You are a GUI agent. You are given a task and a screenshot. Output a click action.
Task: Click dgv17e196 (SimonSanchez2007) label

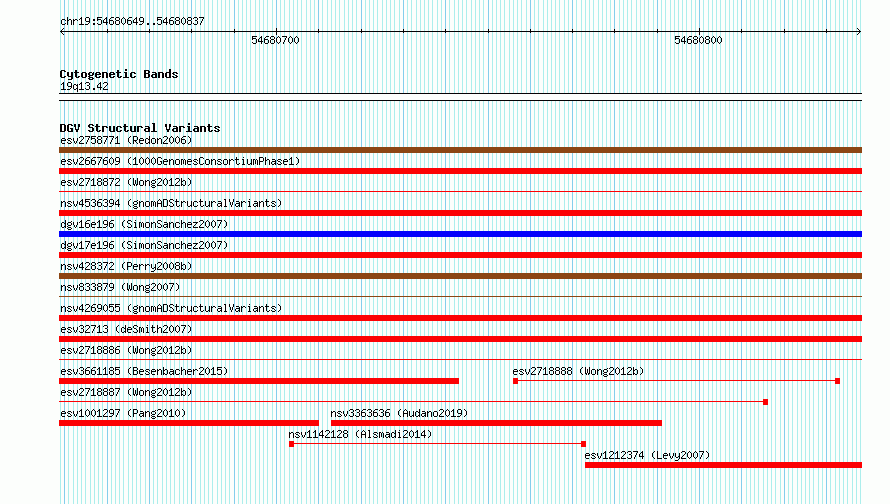click(x=144, y=245)
